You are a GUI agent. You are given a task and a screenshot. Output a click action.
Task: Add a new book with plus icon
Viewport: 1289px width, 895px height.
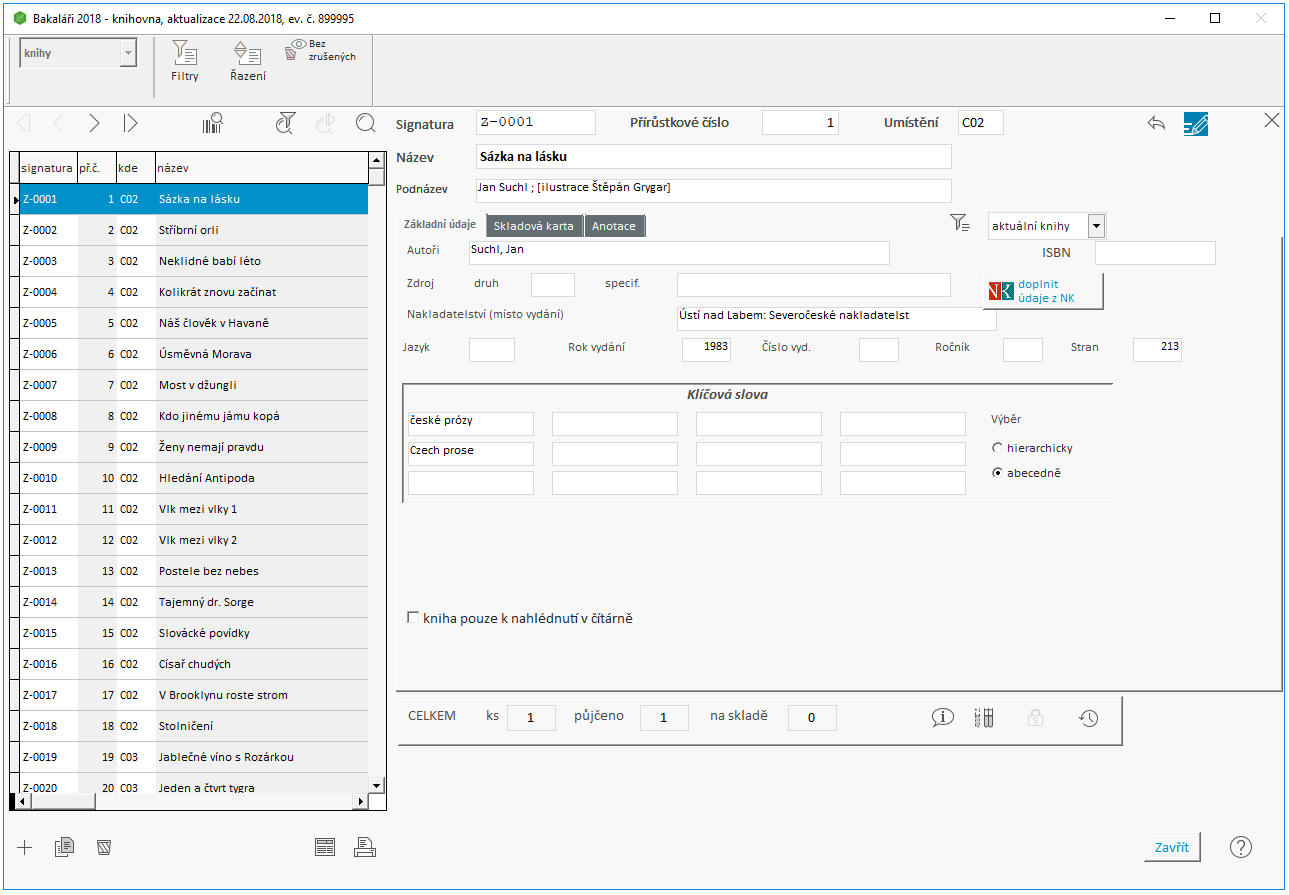pos(25,848)
